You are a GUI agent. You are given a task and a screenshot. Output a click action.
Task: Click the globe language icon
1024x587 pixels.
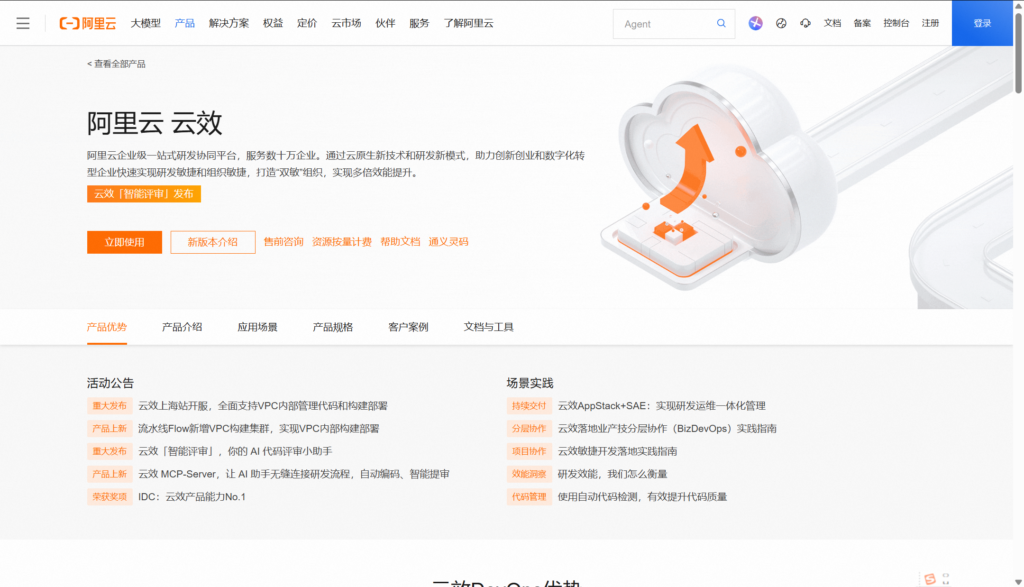(x=782, y=23)
